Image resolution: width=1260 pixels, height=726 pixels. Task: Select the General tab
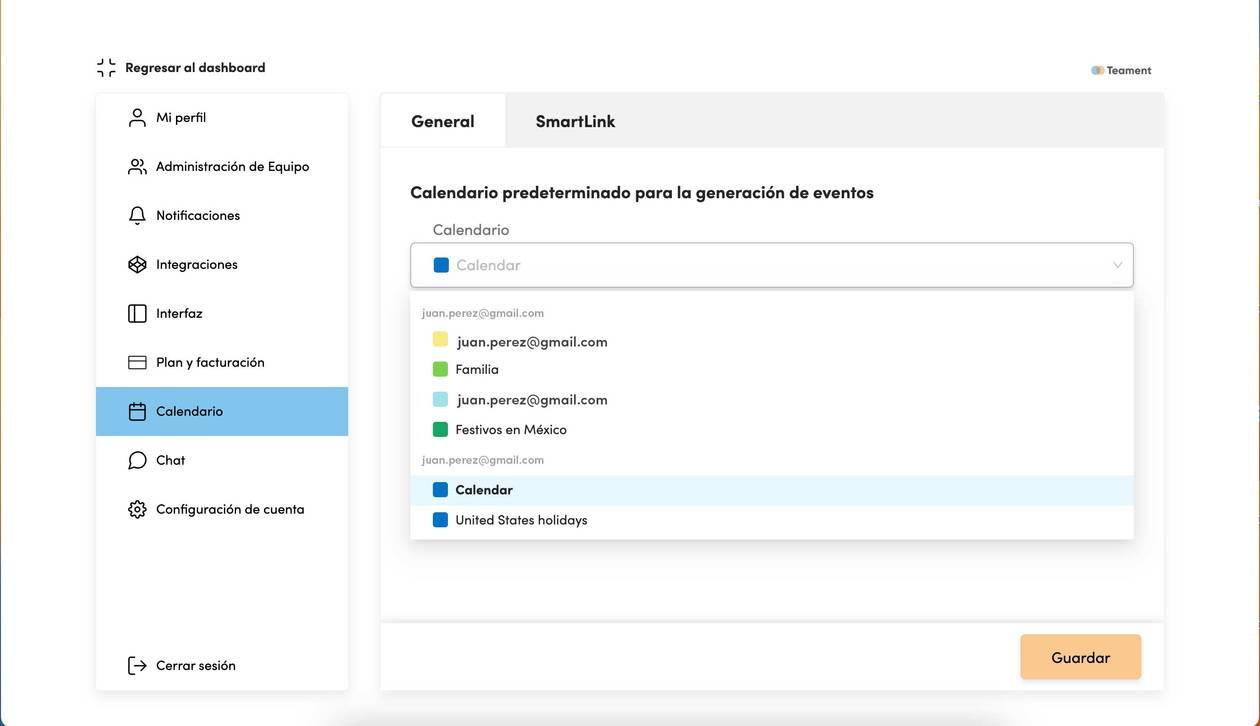[x=443, y=121]
